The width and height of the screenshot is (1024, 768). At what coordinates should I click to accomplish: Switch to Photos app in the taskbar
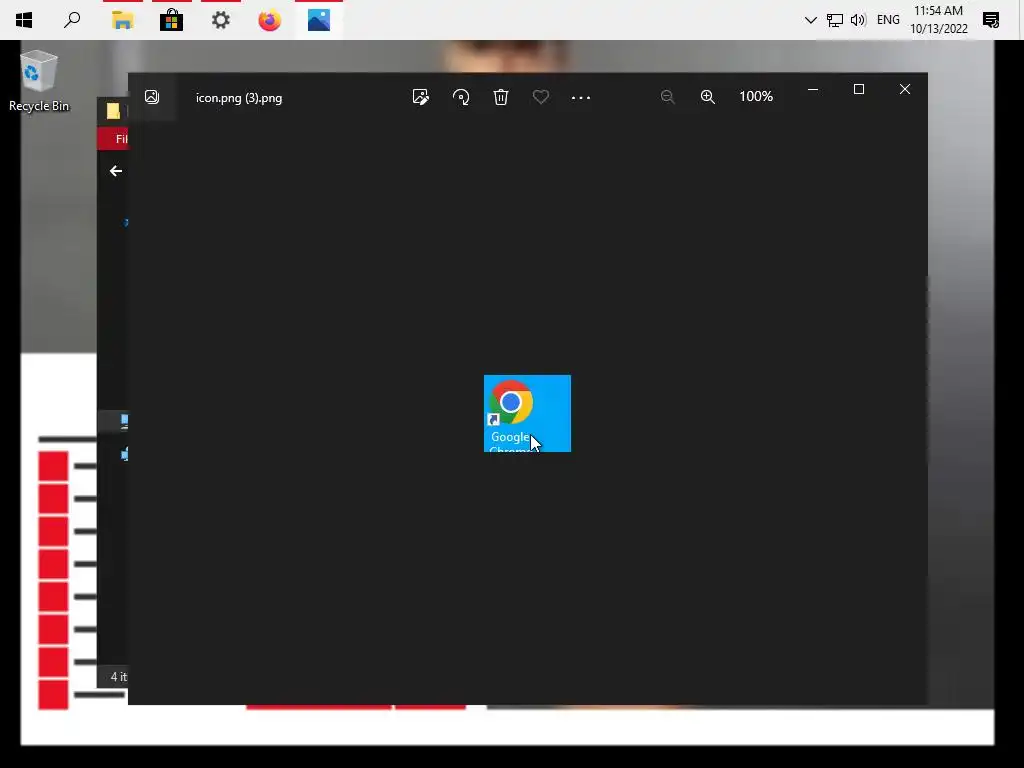click(319, 20)
